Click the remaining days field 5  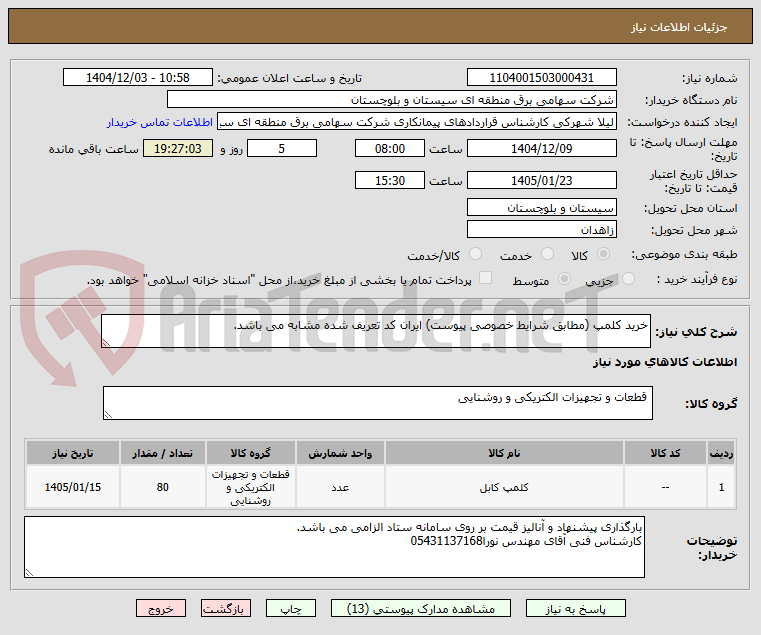(282, 149)
